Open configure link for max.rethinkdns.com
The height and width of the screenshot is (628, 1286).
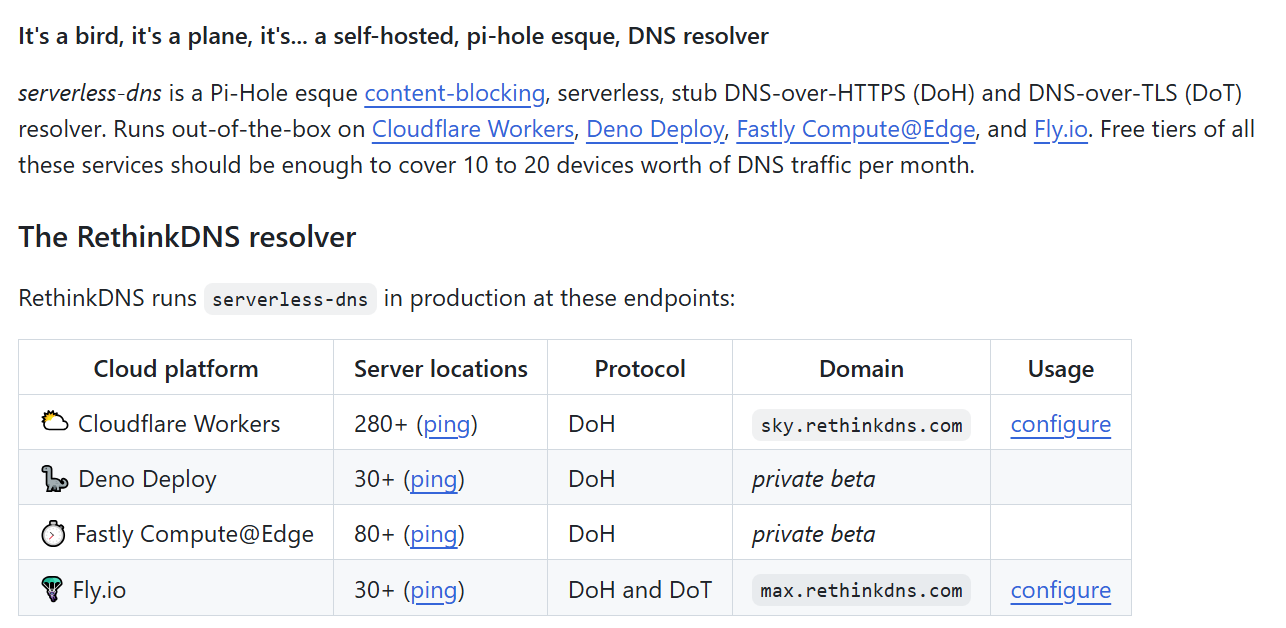(x=1061, y=590)
